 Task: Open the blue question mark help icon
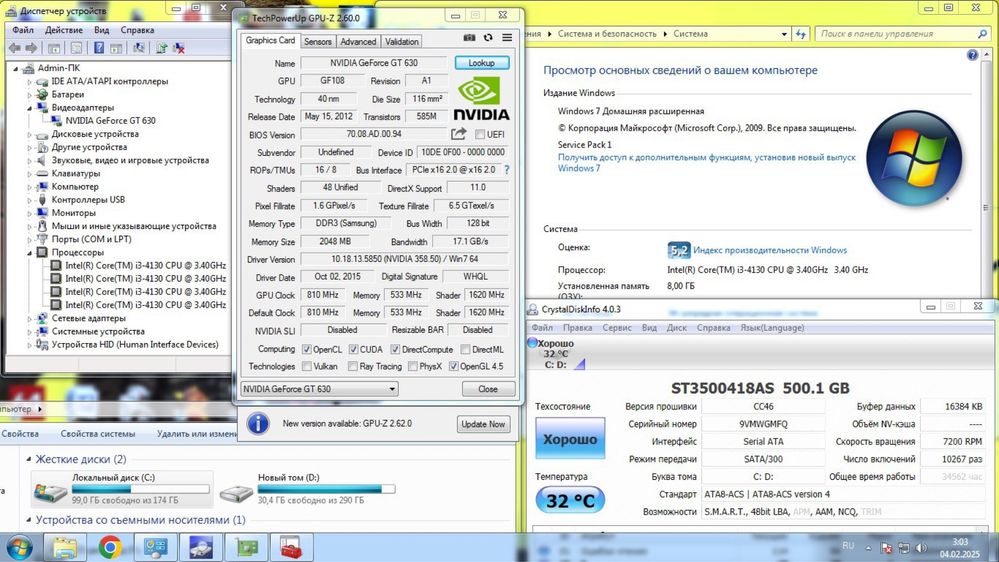(99, 48)
